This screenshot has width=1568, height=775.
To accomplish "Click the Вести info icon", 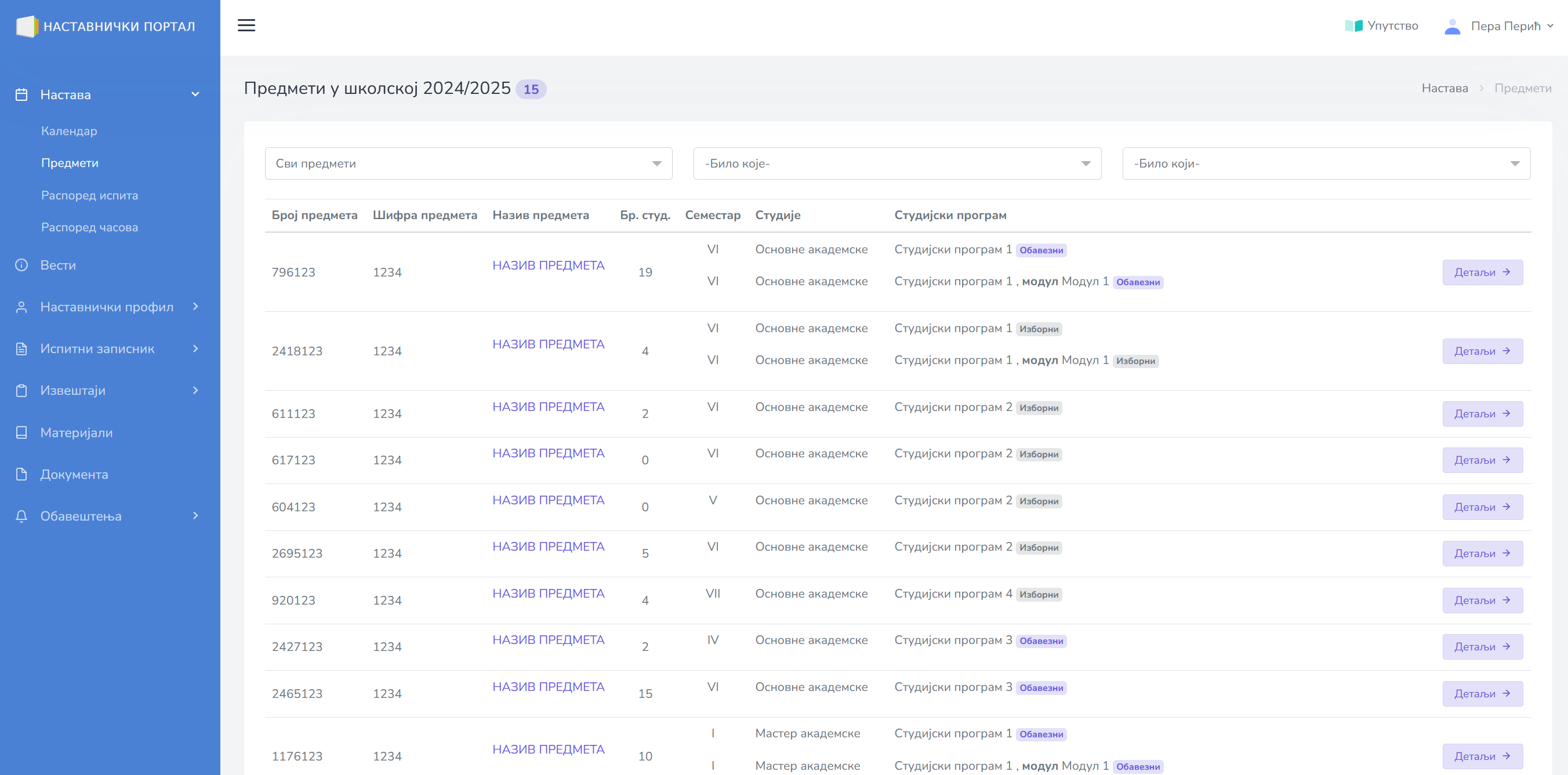I will pyautogui.click(x=22, y=265).
